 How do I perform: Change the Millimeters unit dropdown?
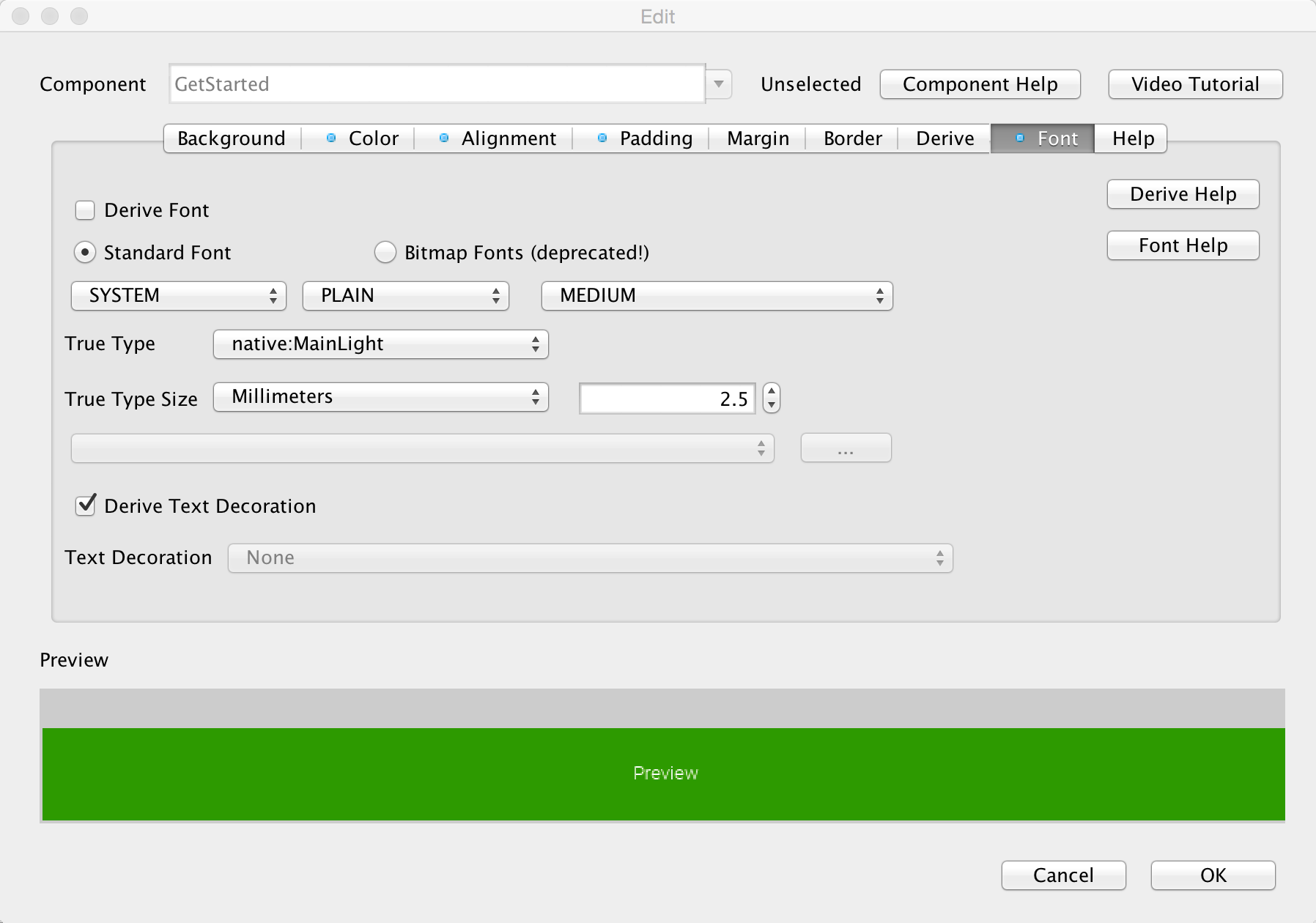click(380, 397)
